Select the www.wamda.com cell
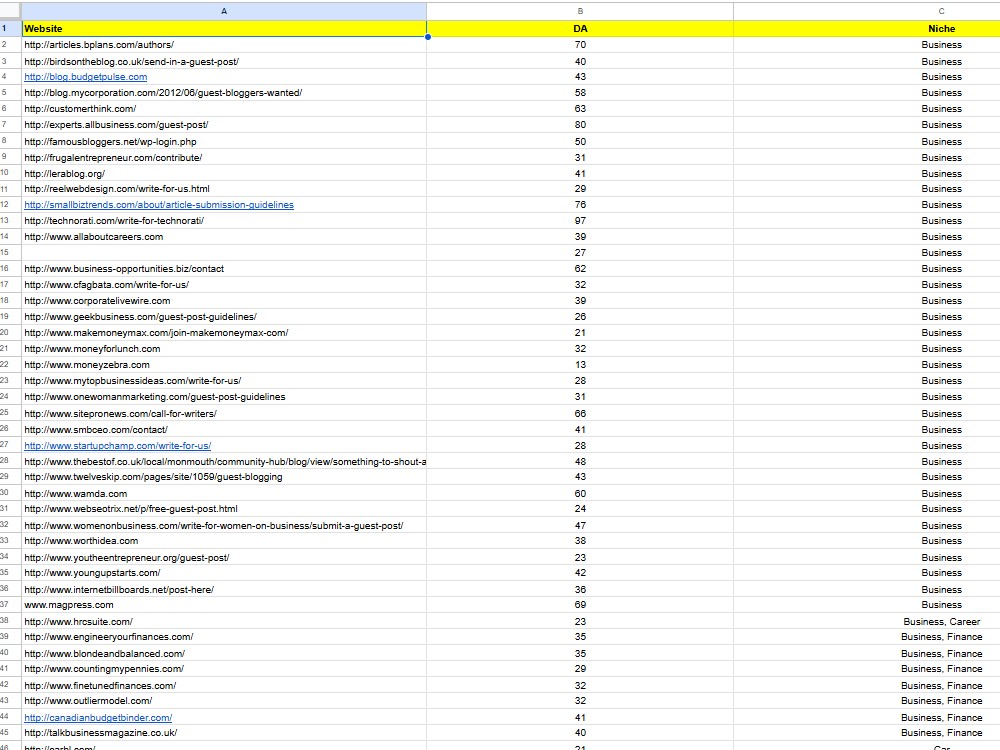The image size is (1000, 750). click(224, 494)
